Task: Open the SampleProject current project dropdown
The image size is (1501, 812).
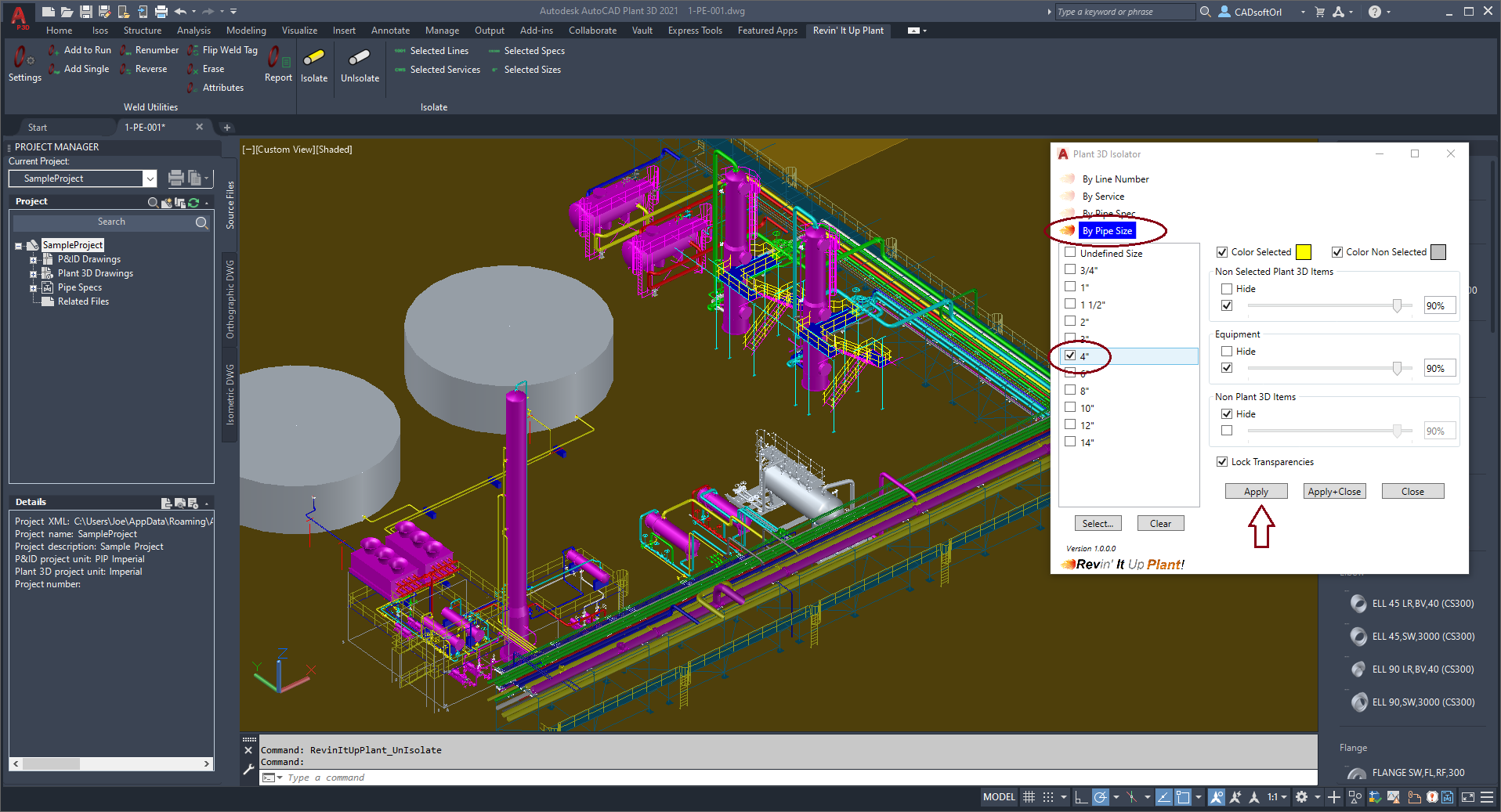Action: pyautogui.click(x=150, y=179)
